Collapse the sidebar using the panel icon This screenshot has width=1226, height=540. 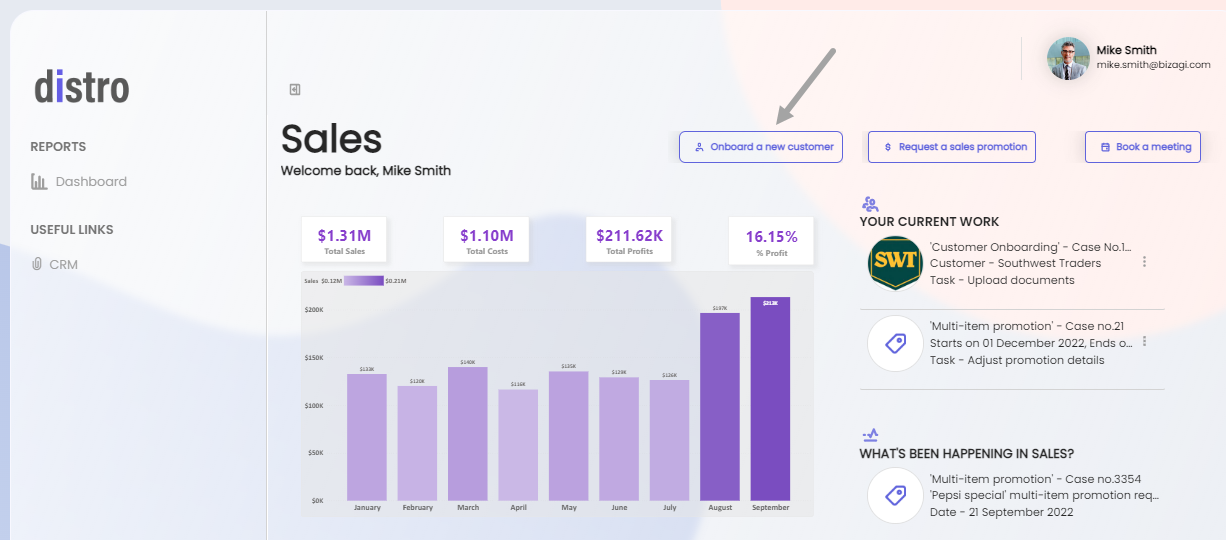pos(295,90)
